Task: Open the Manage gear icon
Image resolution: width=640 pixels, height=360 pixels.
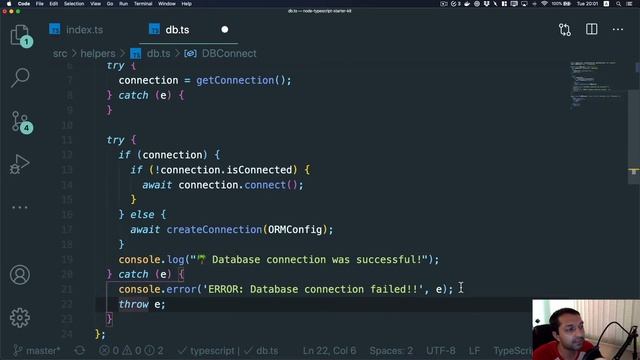Action: pos(20,317)
